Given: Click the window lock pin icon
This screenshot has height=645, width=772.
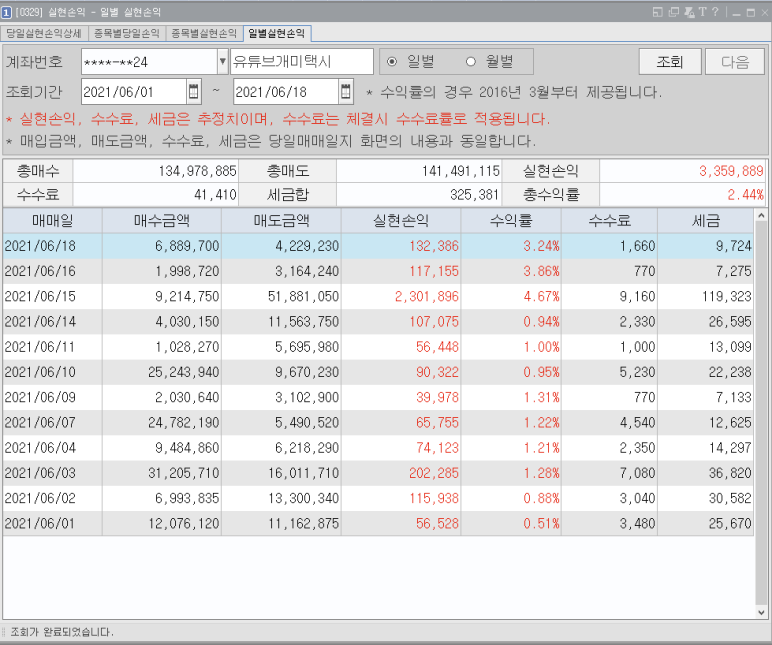Looking at the screenshot, I should click(x=689, y=12).
